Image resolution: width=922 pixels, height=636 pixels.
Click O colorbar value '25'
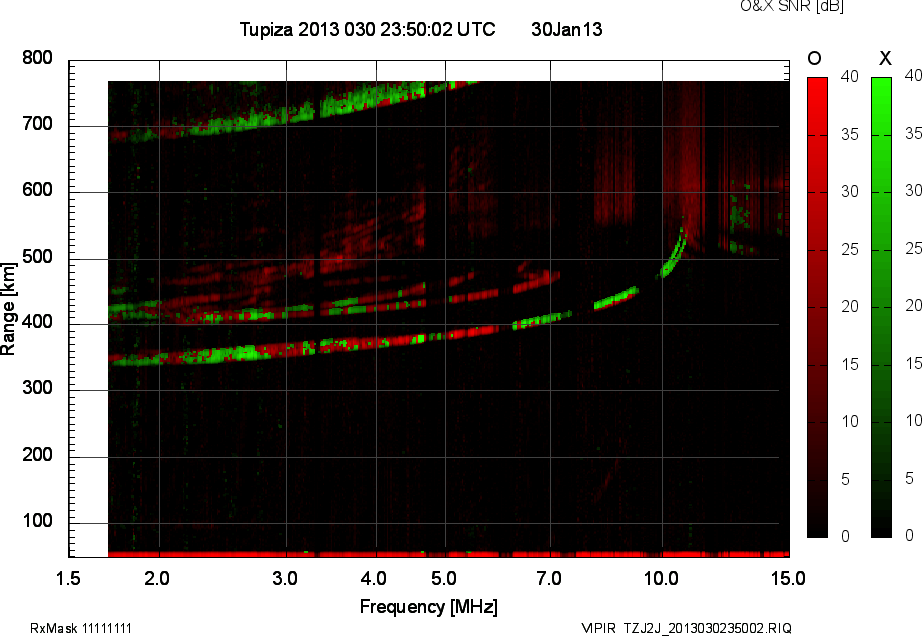pyautogui.click(x=850, y=249)
